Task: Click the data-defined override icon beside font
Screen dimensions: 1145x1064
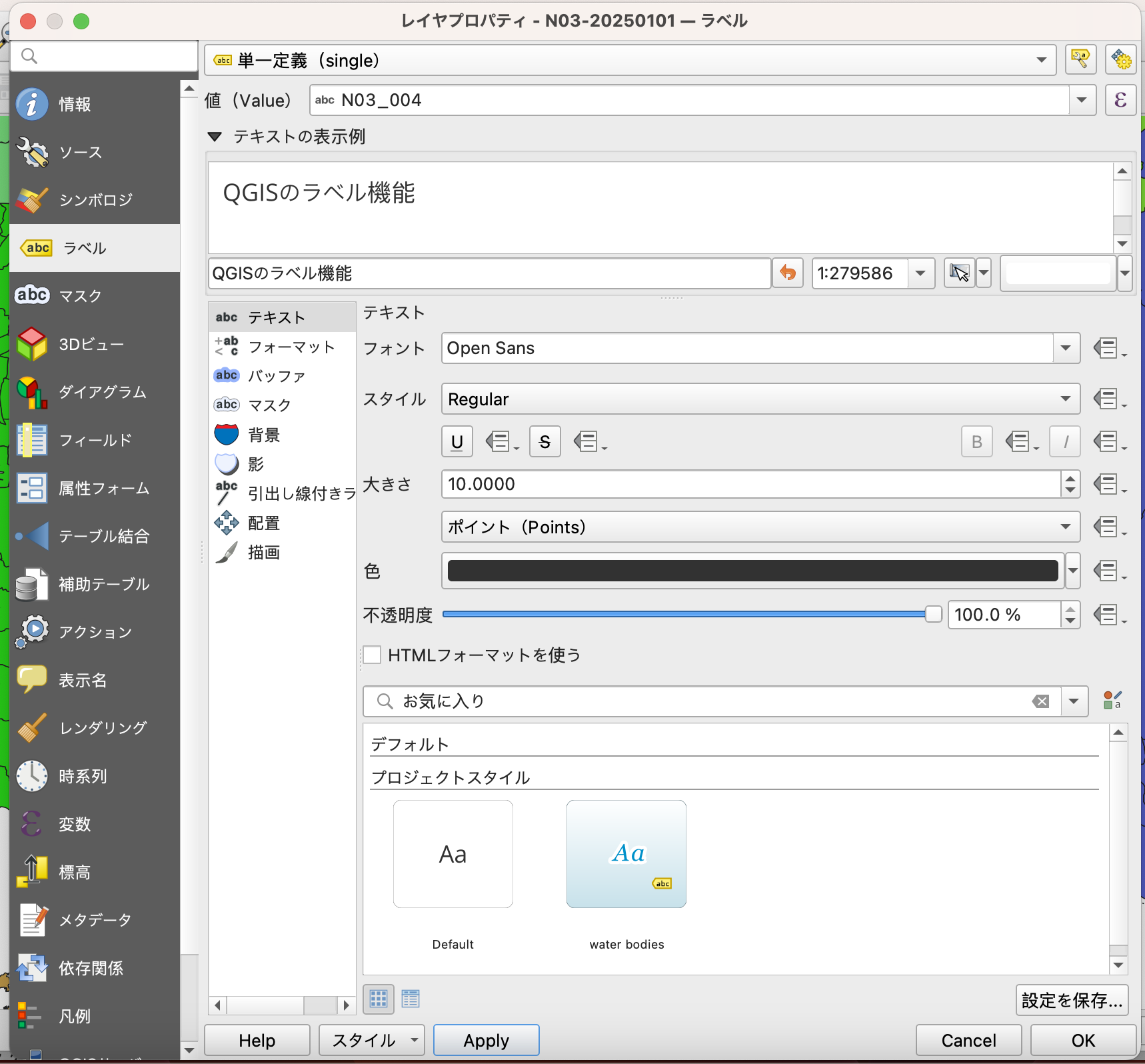Action: pos(1108,348)
